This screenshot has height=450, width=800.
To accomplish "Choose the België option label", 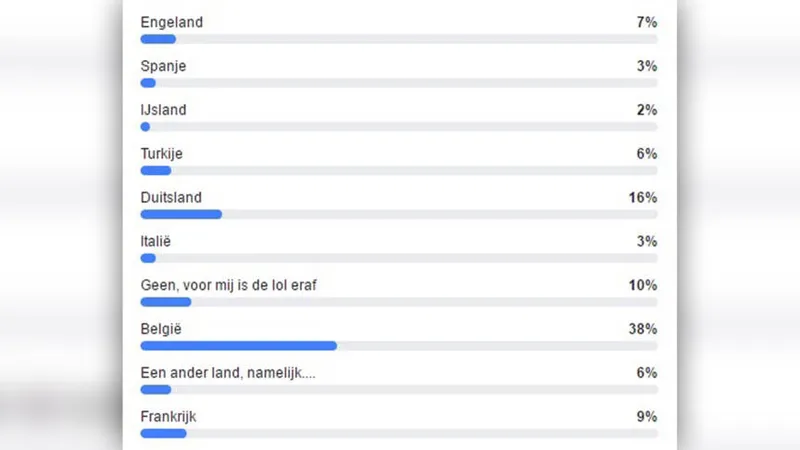I will [161, 329].
